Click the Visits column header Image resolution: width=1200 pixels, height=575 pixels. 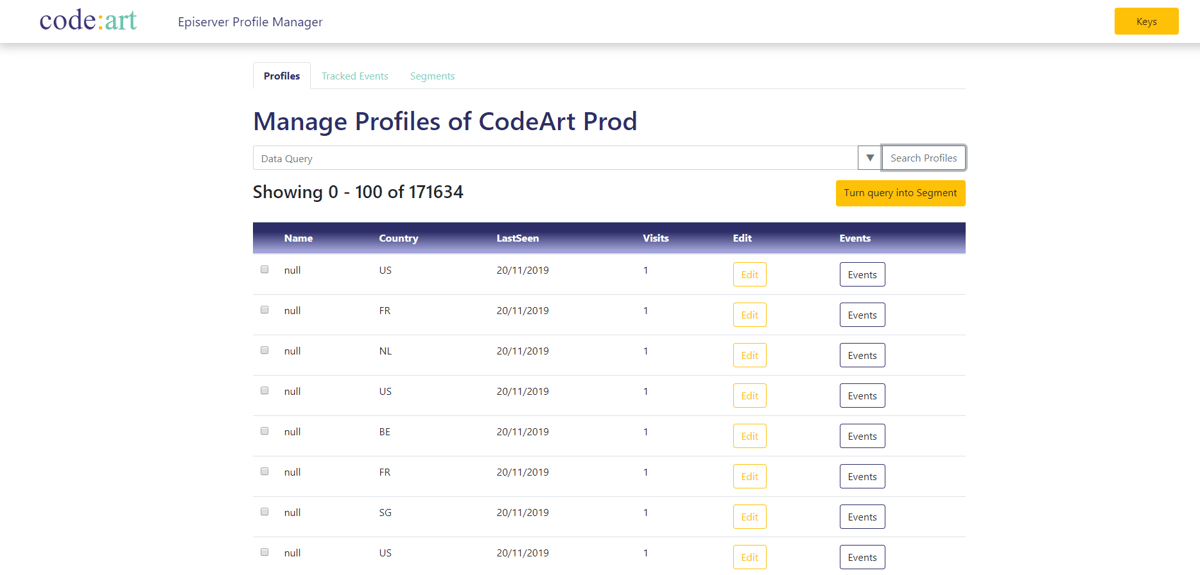pyautogui.click(x=656, y=238)
